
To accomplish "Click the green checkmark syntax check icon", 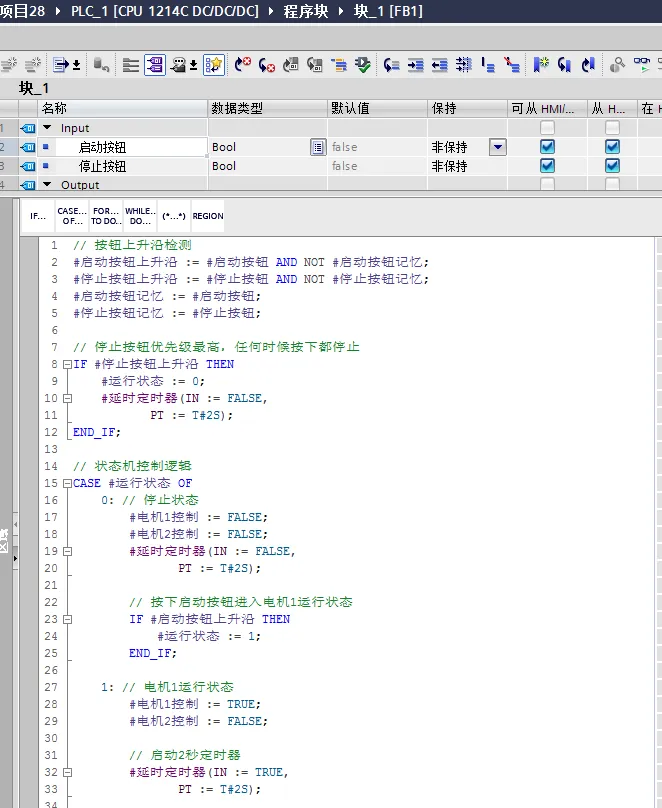I will [x=363, y=65].
